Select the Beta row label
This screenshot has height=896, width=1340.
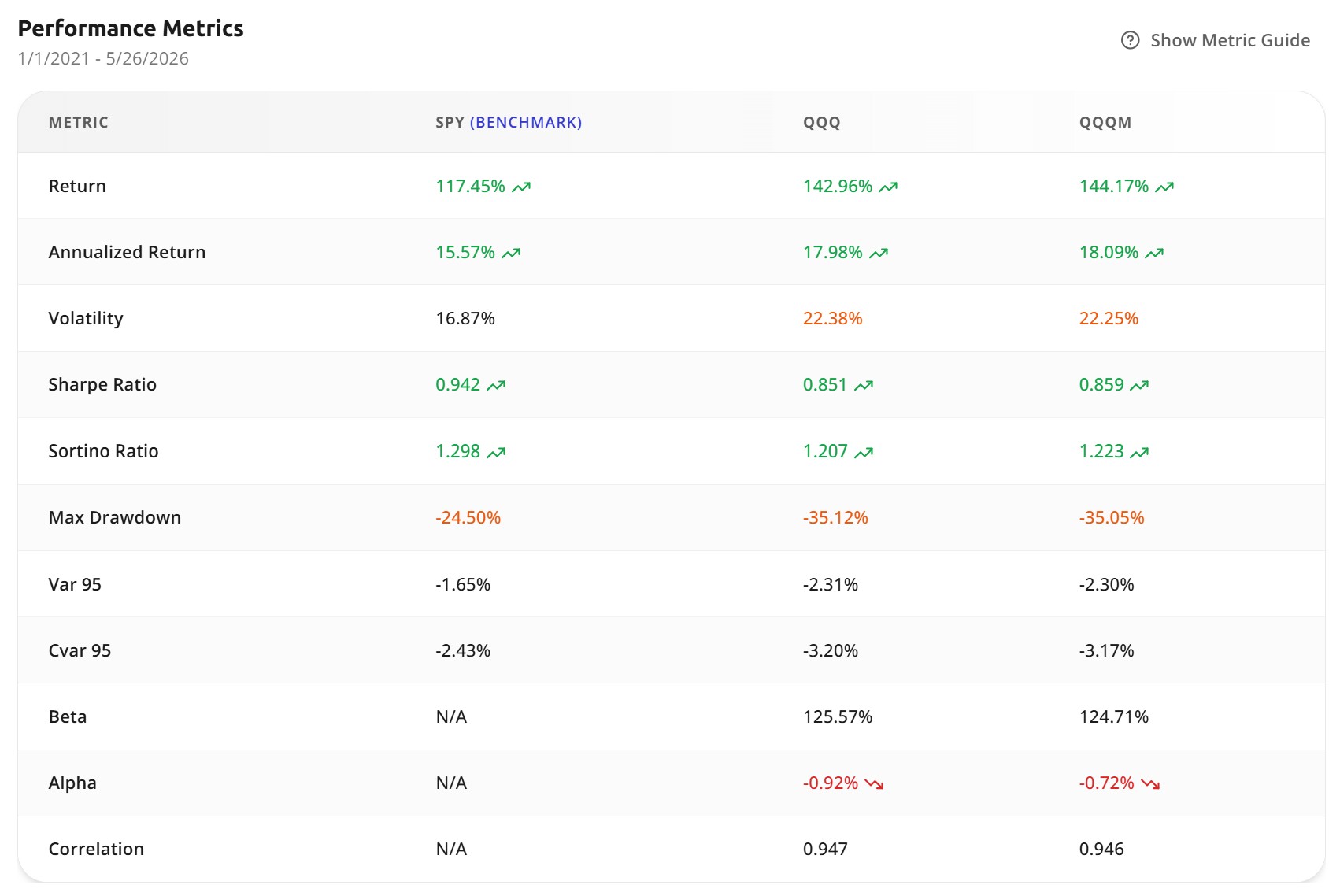point(68,716)
